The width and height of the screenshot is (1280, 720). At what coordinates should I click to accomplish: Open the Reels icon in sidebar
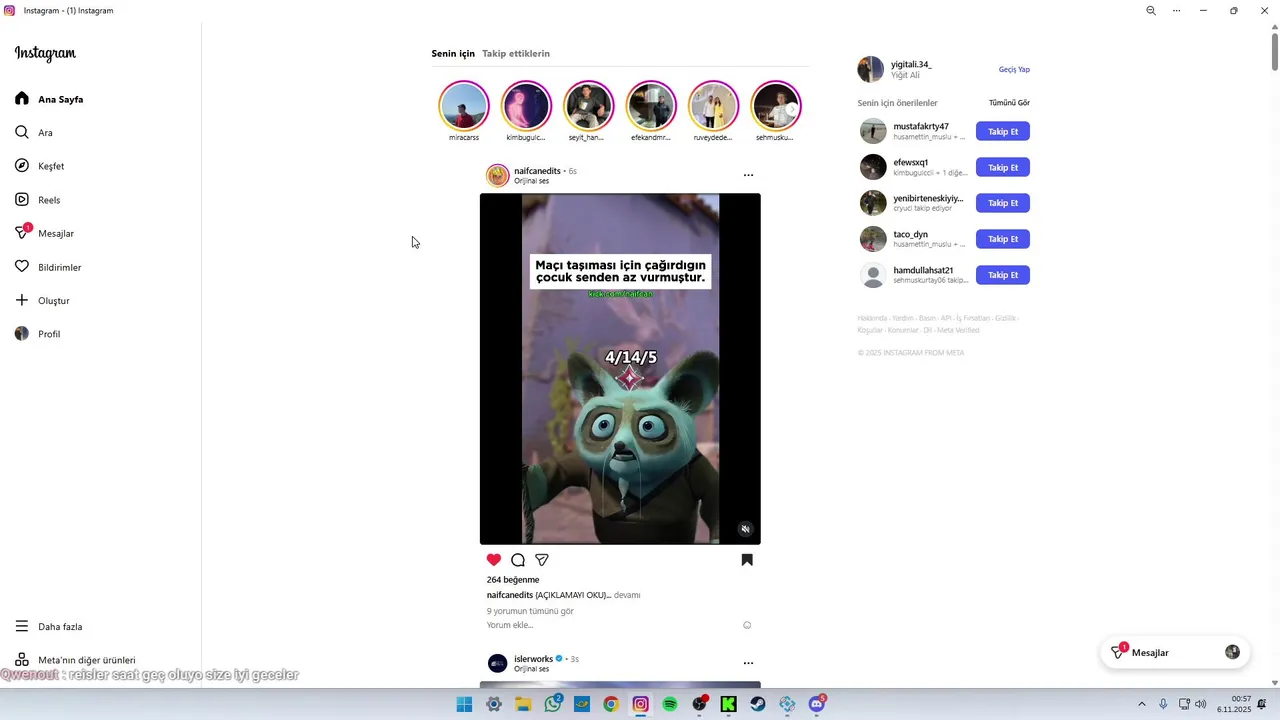(22, 199)
